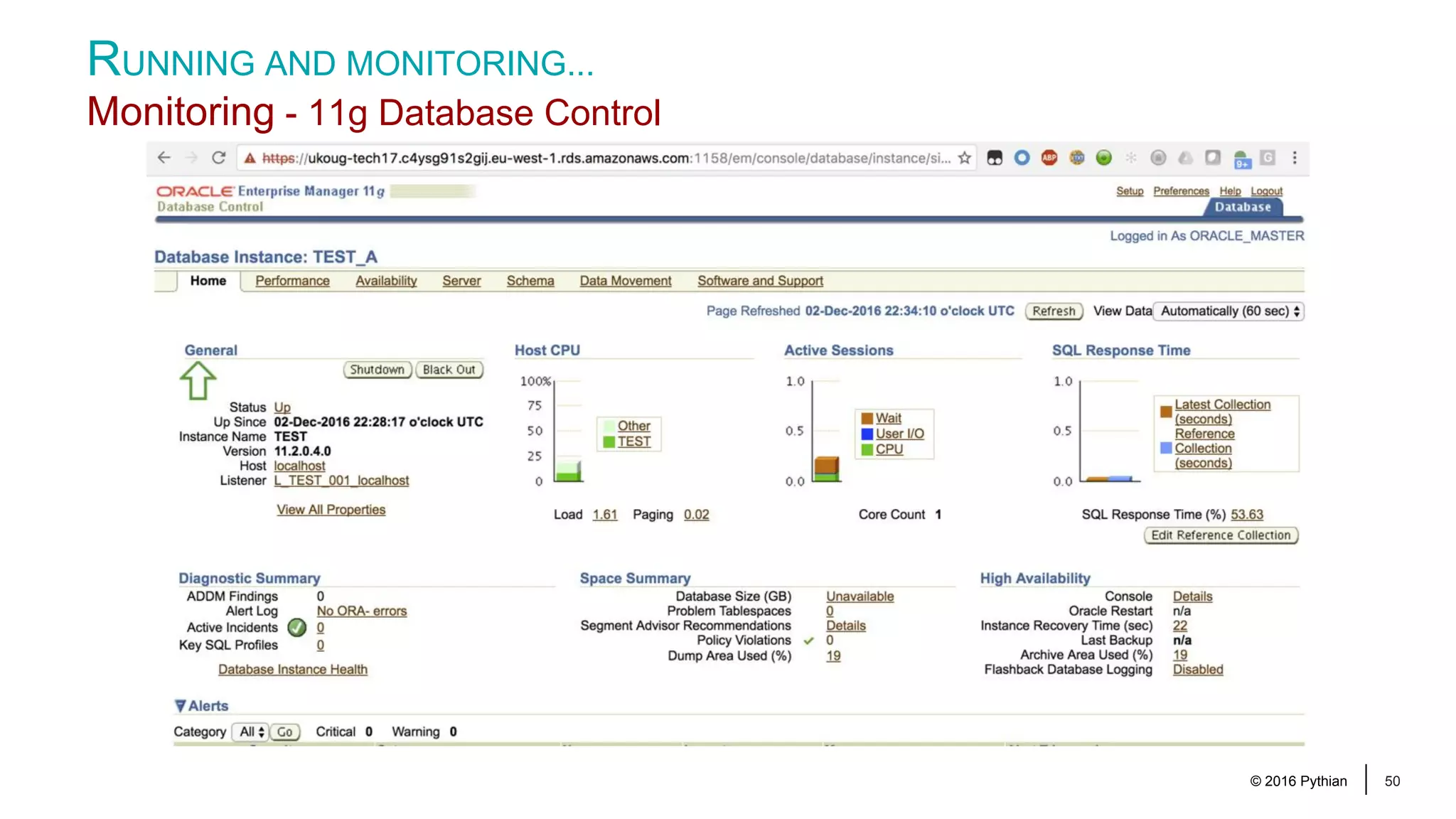Click the Active Incidents green checkmark icon
This screenshot has height=819, width=1456.
click(297, 627)
